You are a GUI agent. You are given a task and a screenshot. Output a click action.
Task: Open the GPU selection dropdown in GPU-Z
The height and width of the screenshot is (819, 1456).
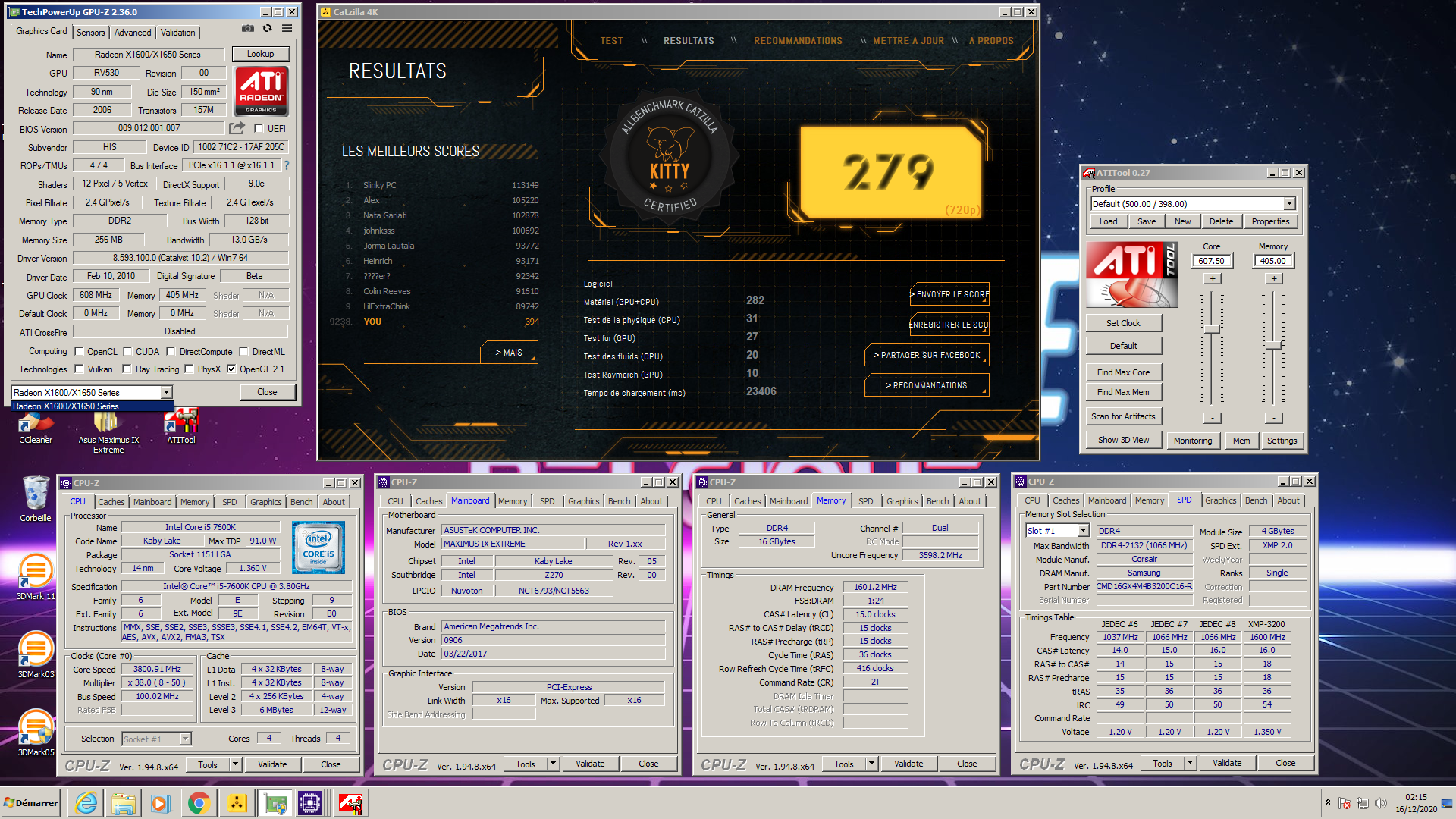166,392
